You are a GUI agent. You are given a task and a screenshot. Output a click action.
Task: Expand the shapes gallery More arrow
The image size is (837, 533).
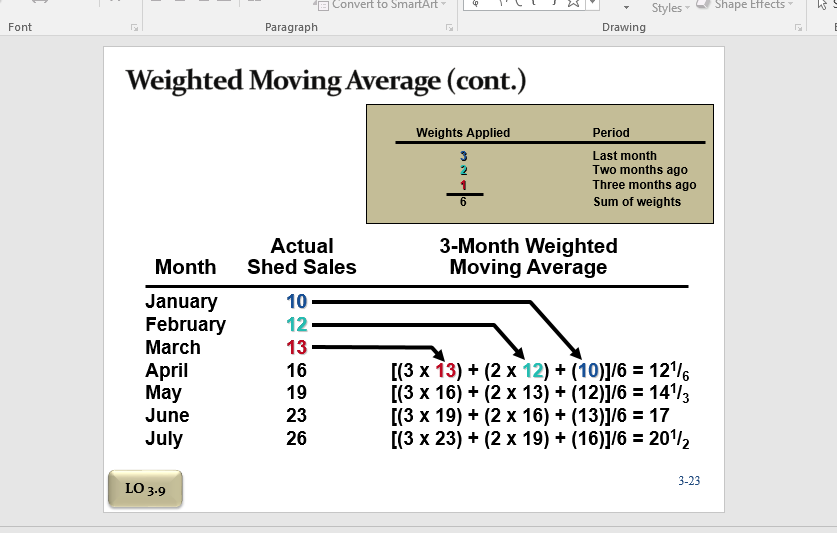tap(593, 4)
